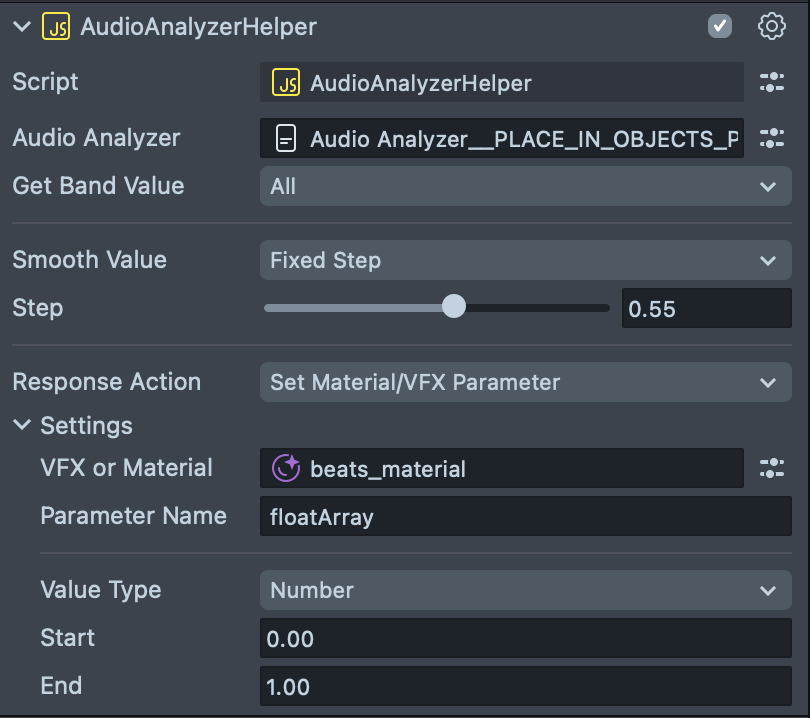Viewport: 810px width, 718px height.
Task: Open the Value Type dropdown
Action: click(525, 590)
